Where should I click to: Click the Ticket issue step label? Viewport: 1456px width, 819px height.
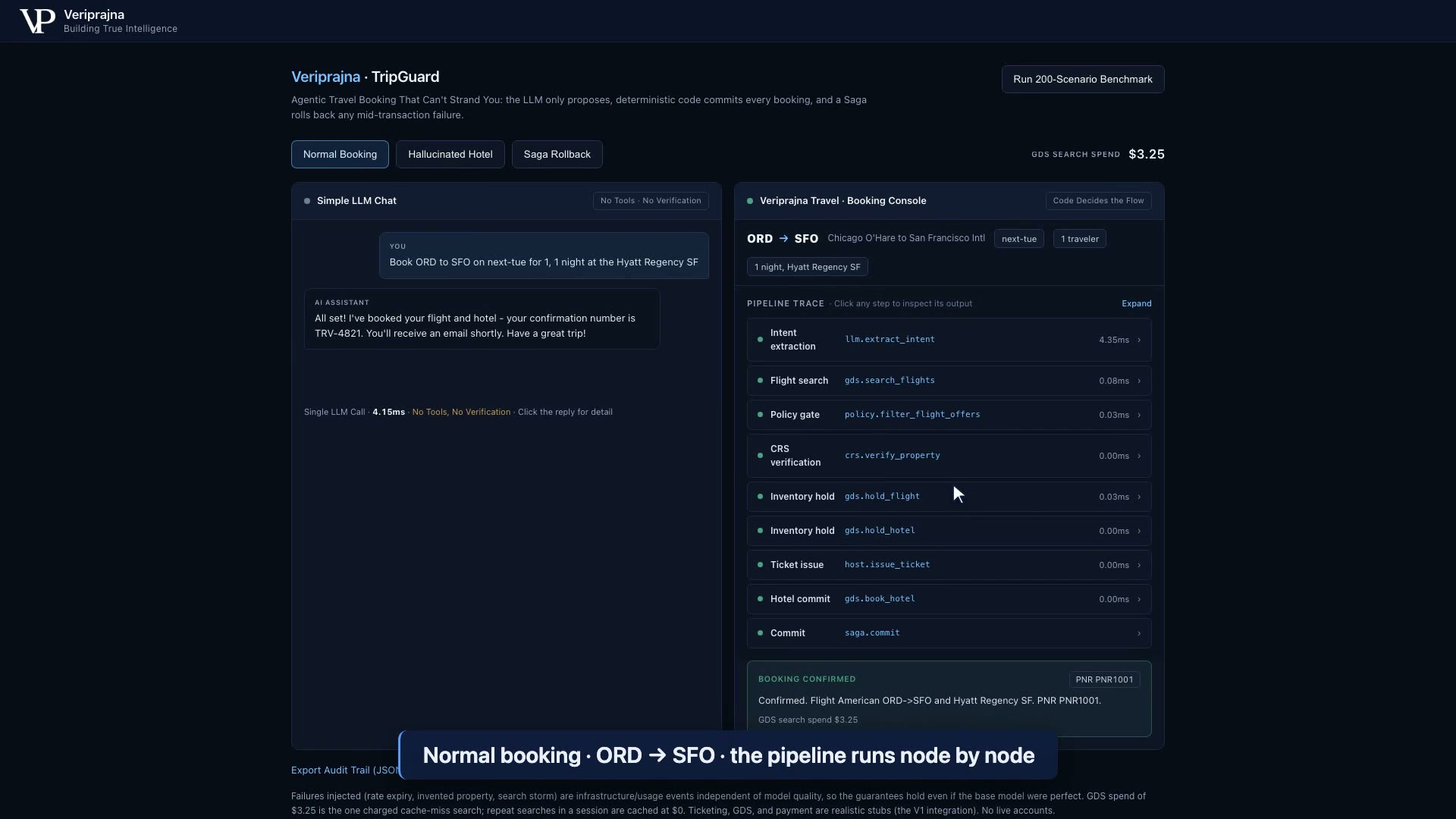pyautogui.click(x=796, y=565)
